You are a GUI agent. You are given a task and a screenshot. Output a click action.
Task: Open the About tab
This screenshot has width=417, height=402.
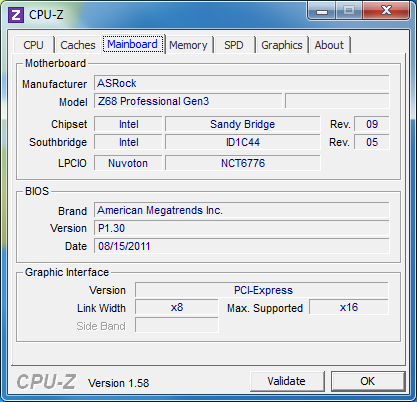click(x=329, y=45)
